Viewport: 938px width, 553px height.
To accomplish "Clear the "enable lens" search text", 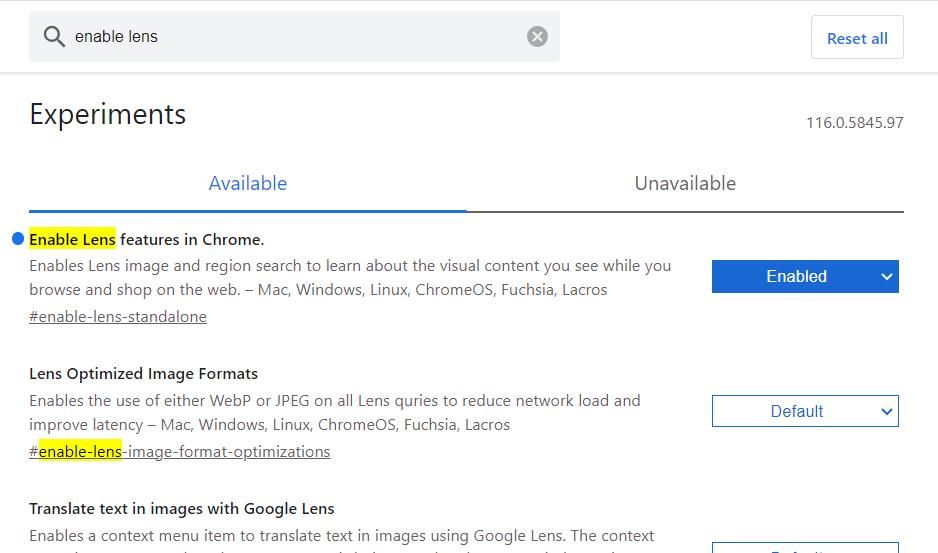I will 537,37.
